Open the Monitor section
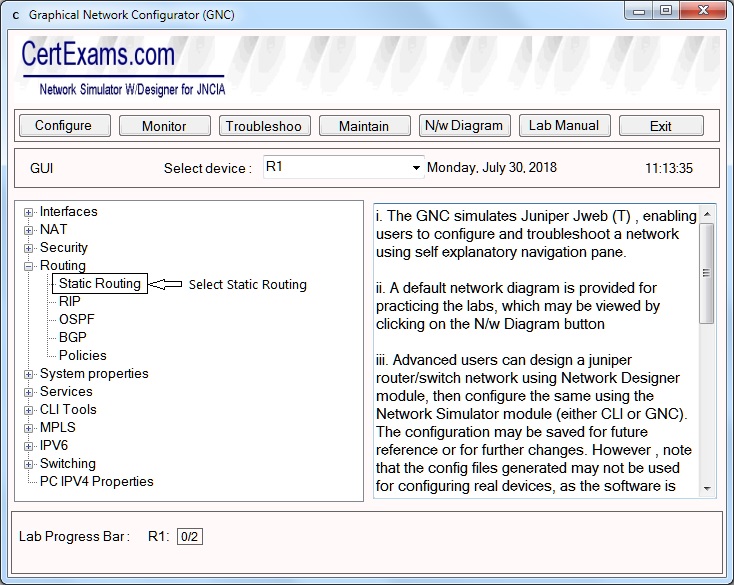The width and height of the screenshot is (734, 585). (x=164, y=126)
